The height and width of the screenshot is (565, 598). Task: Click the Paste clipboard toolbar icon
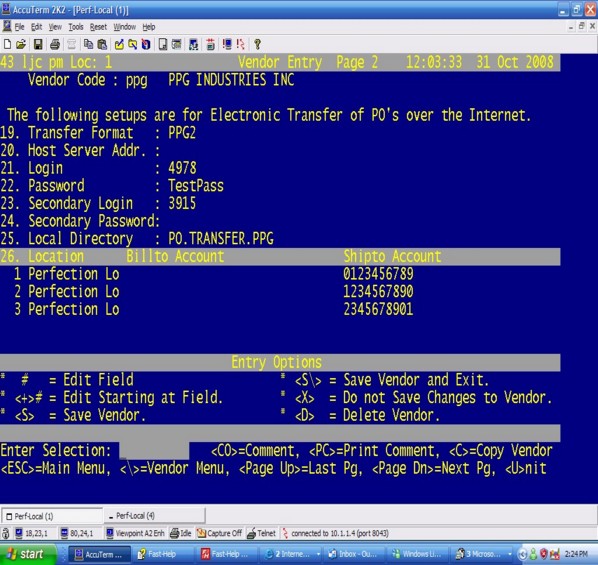(102, 44)
